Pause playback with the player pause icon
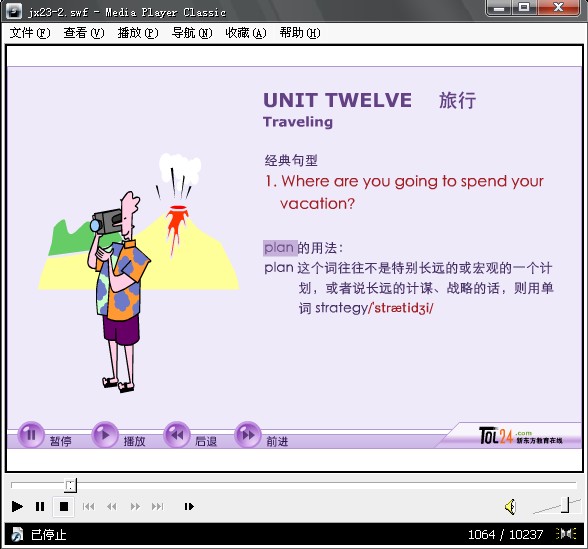 click(x=40, y=506)
